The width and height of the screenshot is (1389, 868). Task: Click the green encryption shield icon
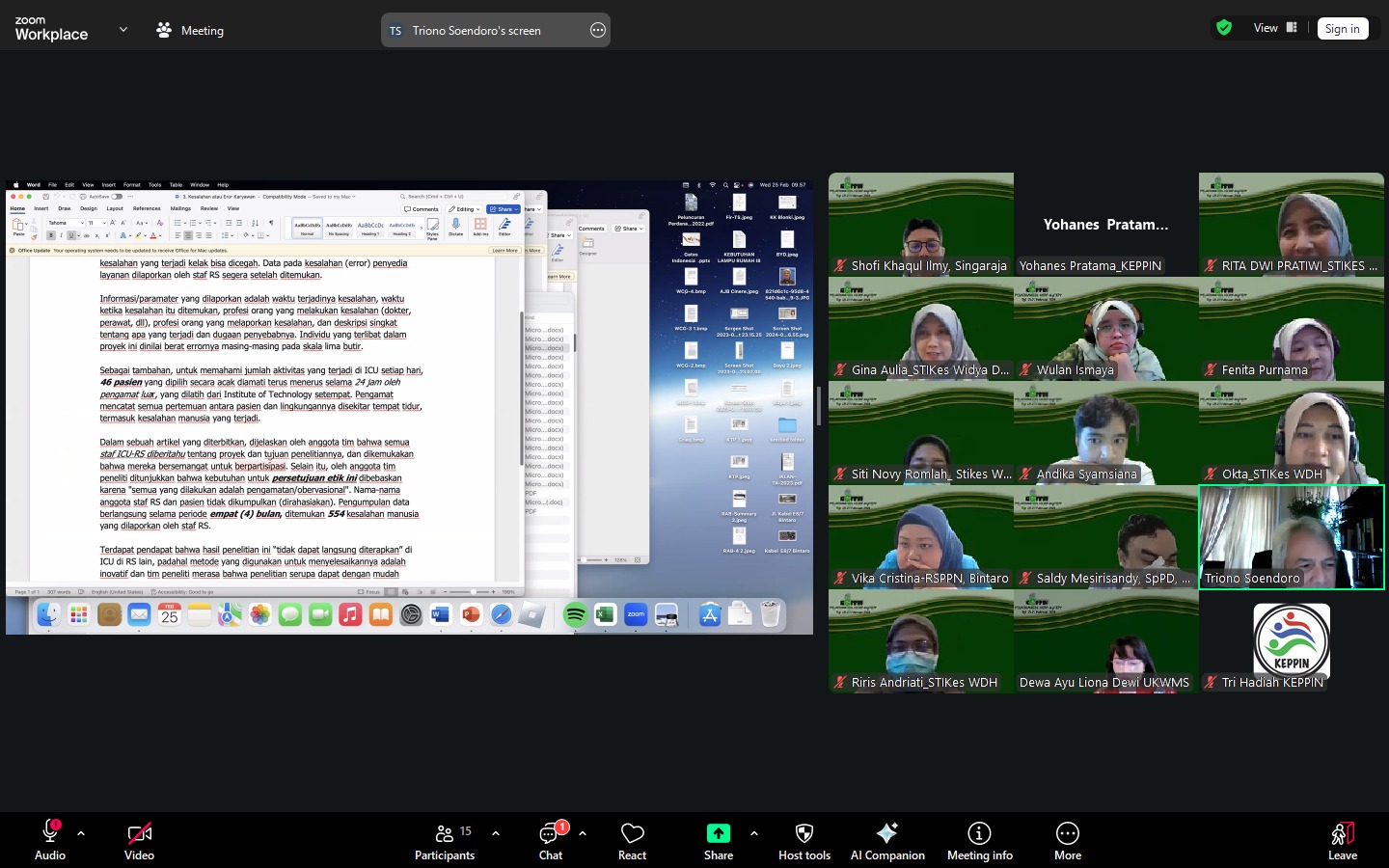pos(1224,28)
